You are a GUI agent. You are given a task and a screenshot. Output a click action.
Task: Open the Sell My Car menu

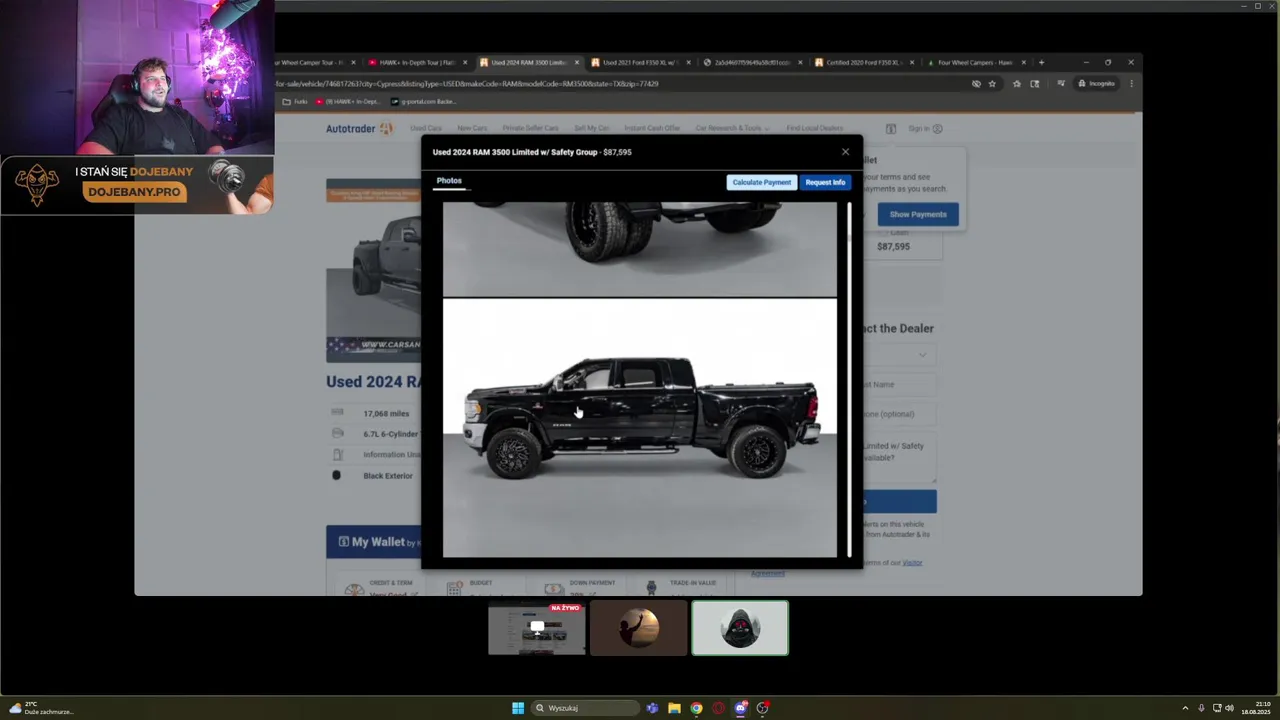[591, 128]
